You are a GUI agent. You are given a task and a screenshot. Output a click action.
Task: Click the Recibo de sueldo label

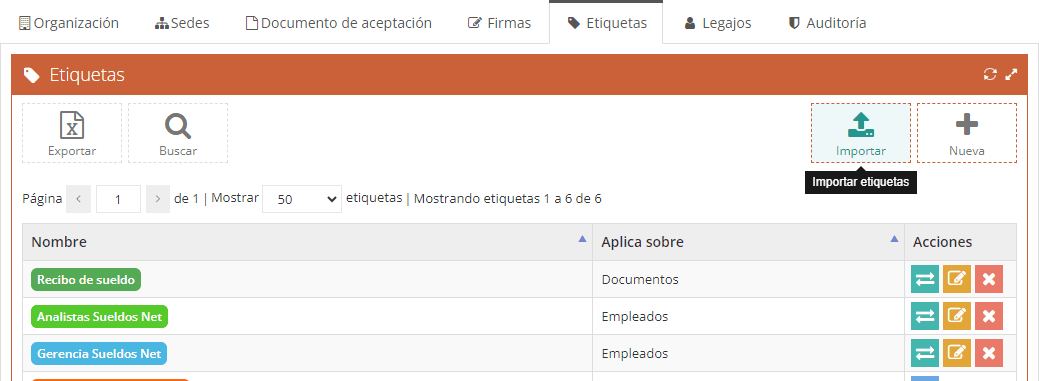click(86, 280)
